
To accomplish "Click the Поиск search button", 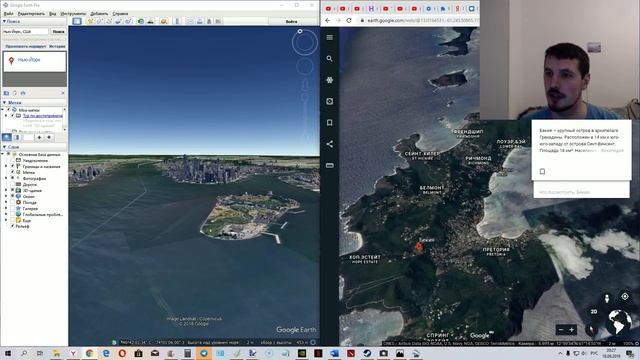I will pos(58,31).
